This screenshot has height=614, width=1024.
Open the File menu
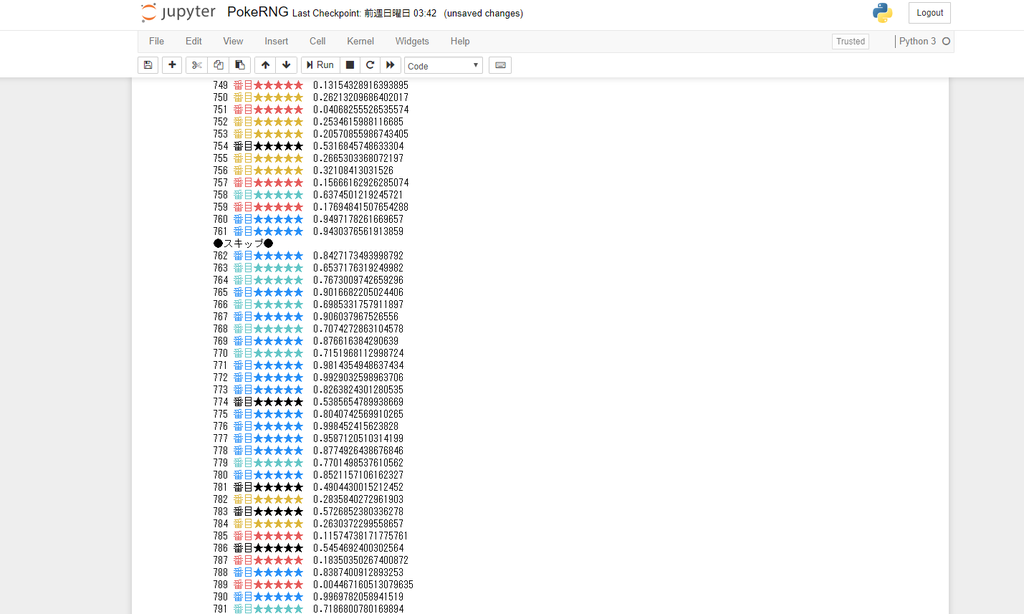click(157, 41)
